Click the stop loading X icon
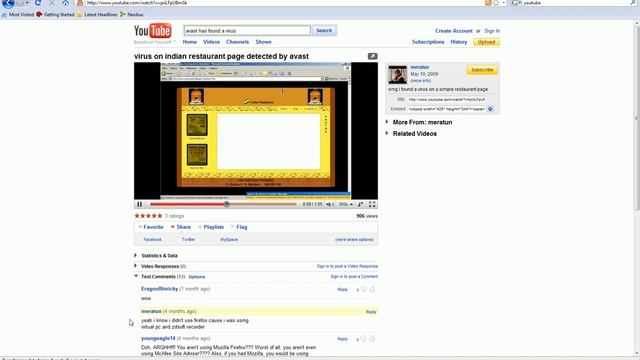The width and height of the screenshot is (640, 360). 51,3
